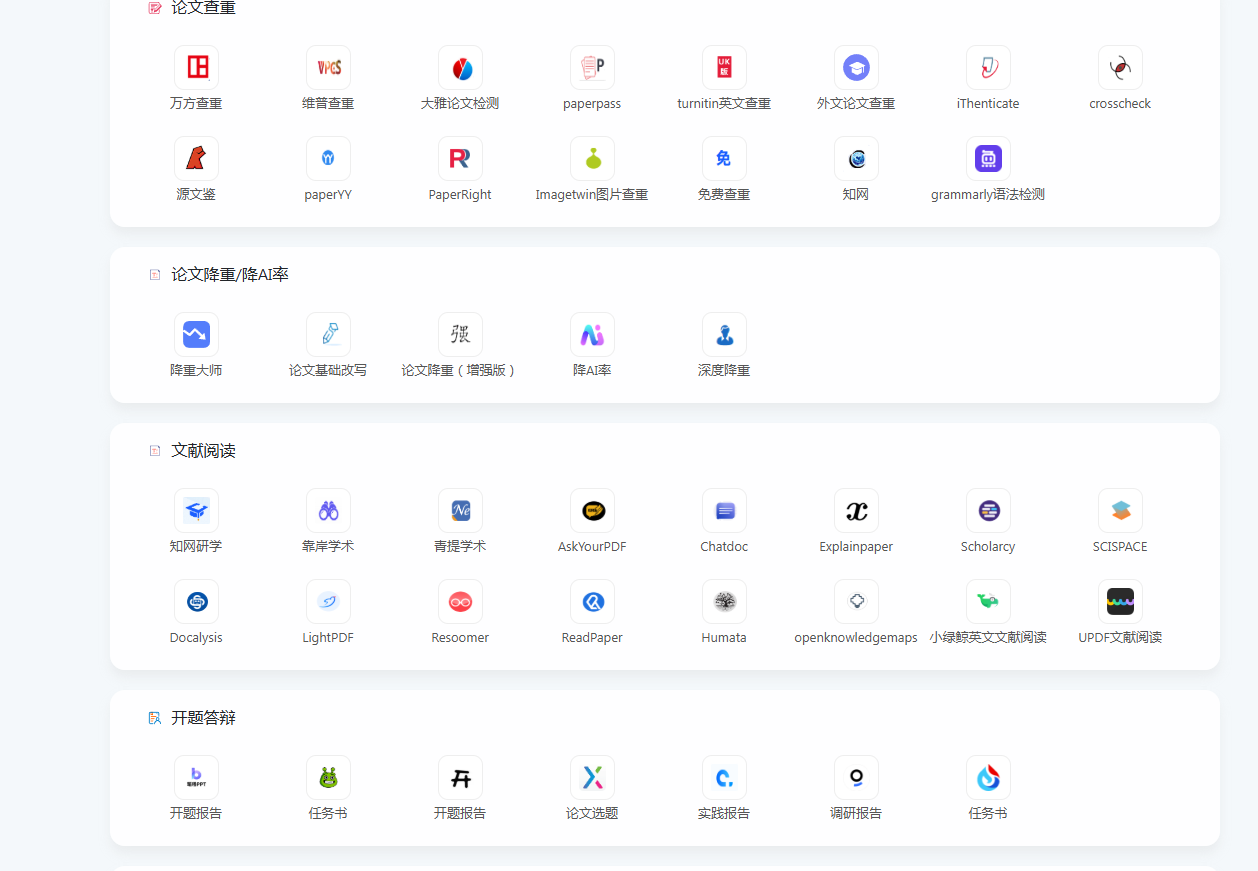Viewport: 1258px width, 871px height.
Task: Launch the crosscheck tool icon
Action: (x=1120, y=67)
